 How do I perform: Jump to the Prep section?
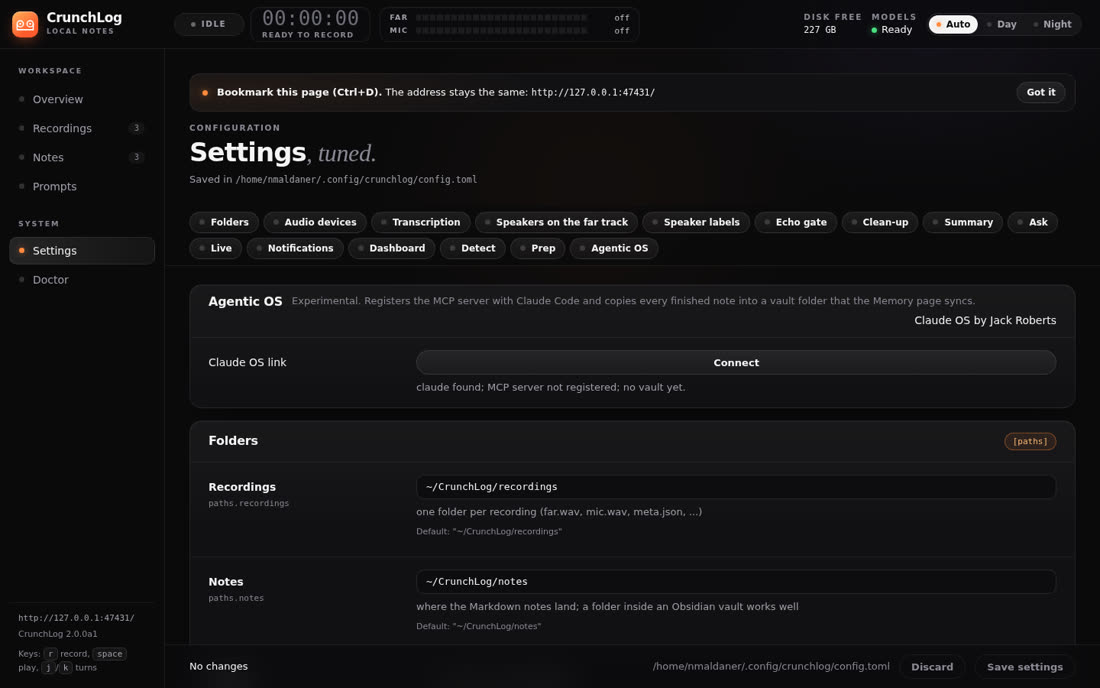tap(537, 248)
